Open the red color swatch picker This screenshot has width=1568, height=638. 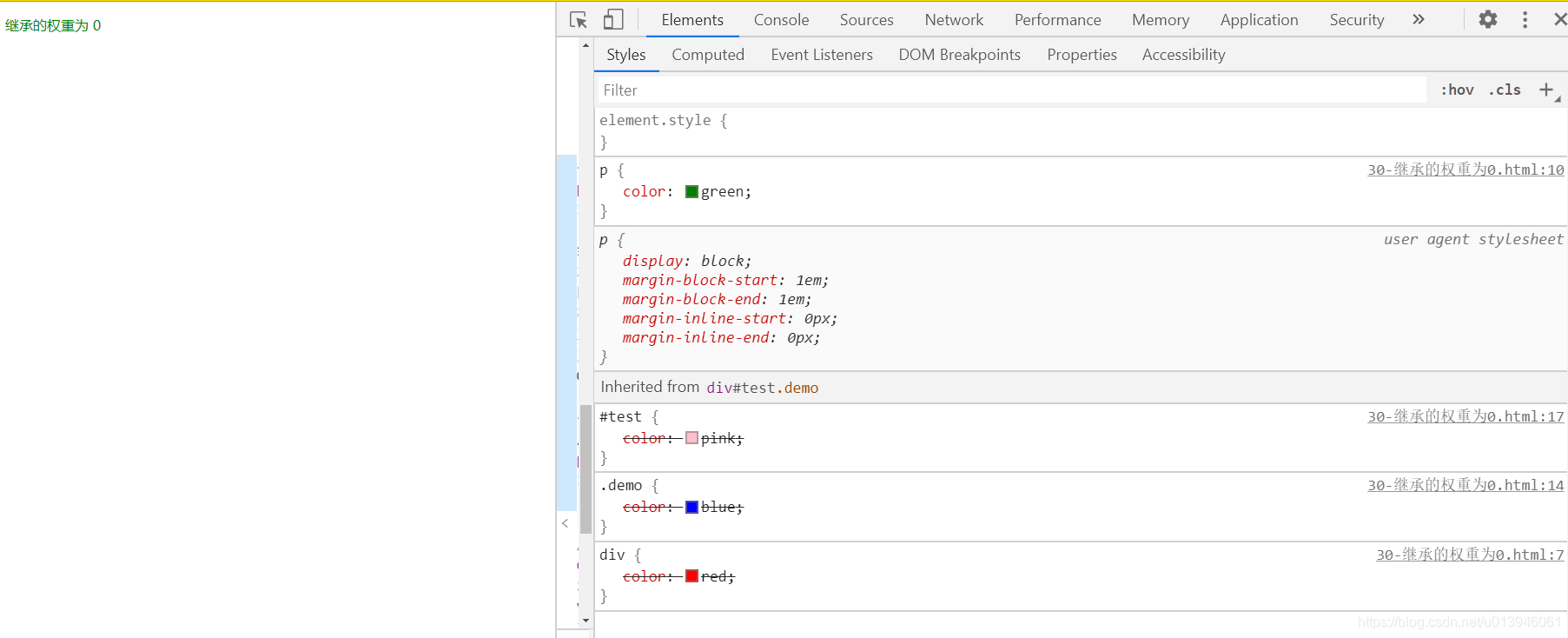tap(691, 575)
